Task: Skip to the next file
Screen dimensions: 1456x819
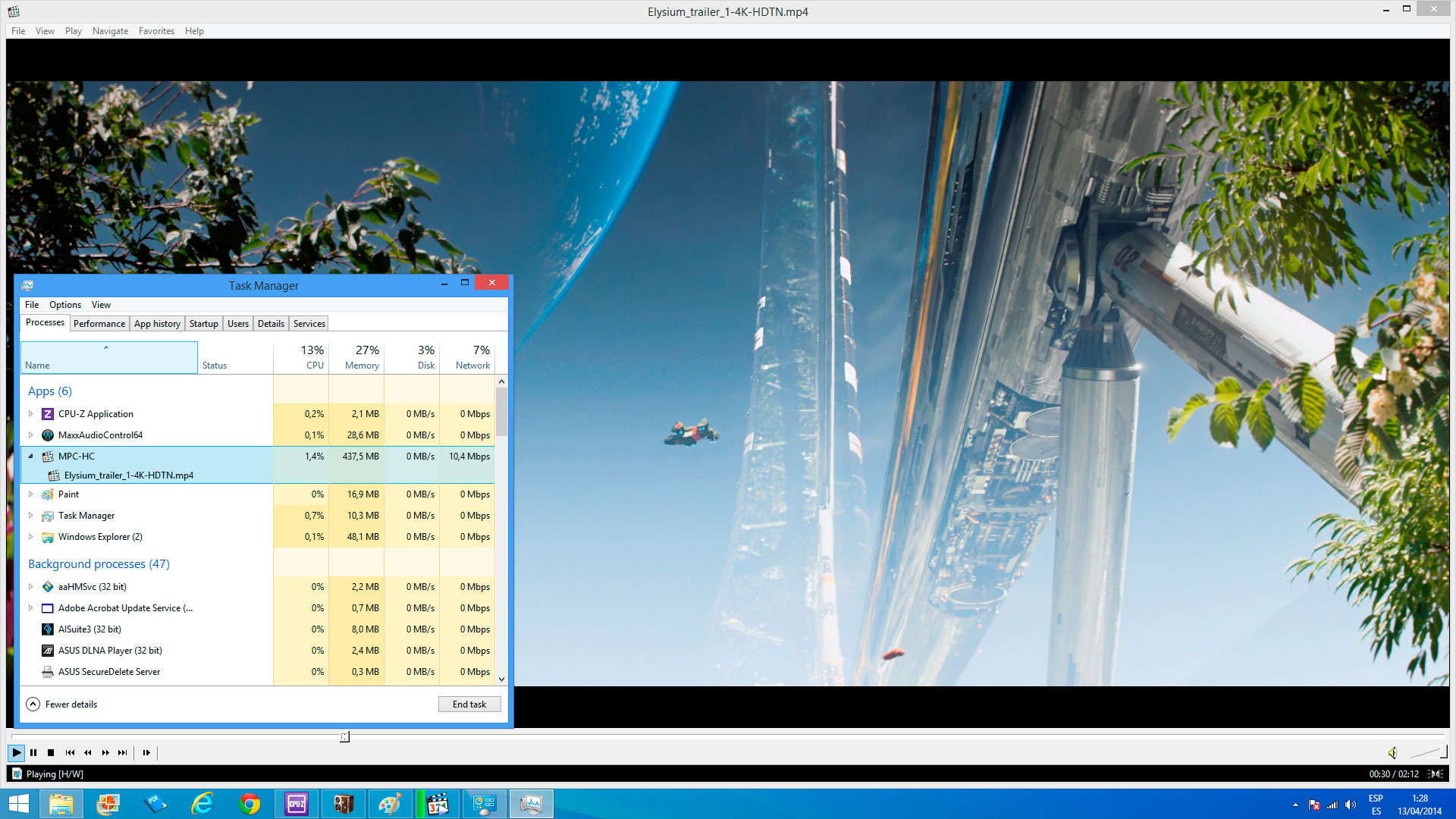Action: pos(123,753)
